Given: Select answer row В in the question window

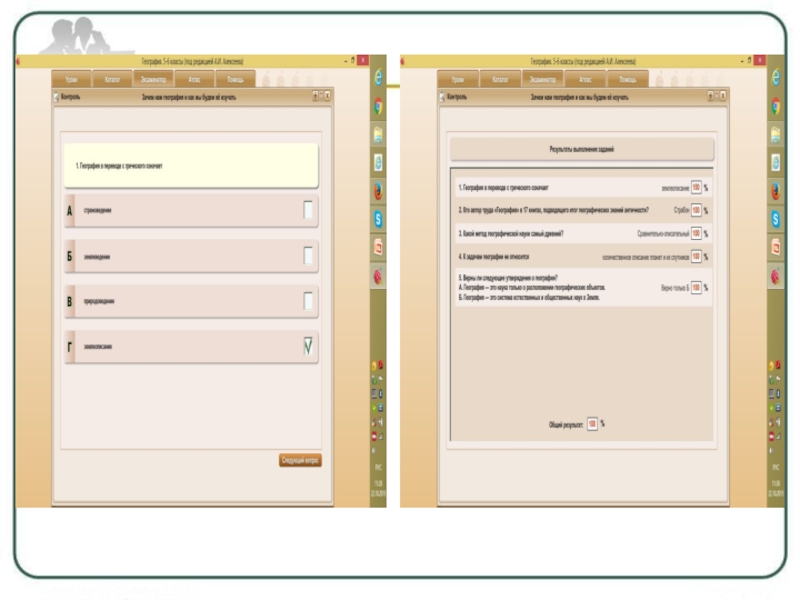Looking at the screenshot, I should (x=191, y=301).
